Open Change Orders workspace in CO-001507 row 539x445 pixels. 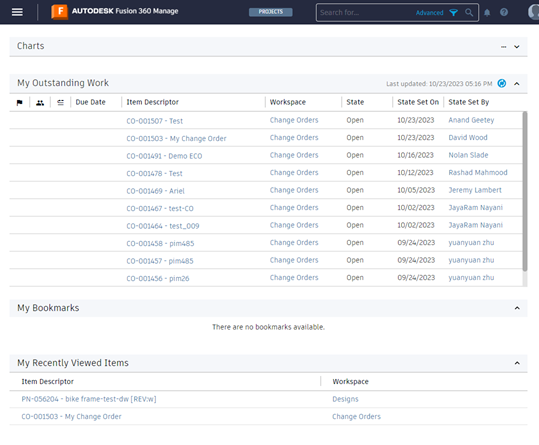(x=294, y=120)
